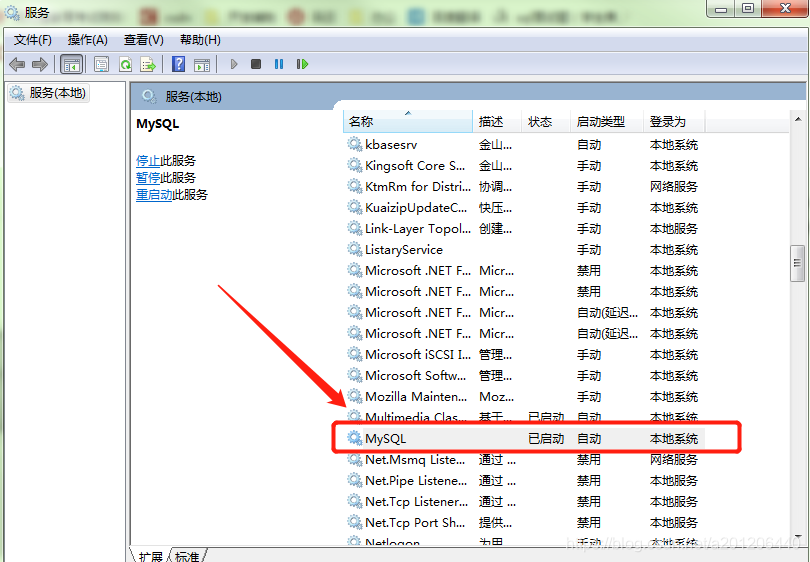
Task: Click the Export List toolbar icon
Action: 148,65
